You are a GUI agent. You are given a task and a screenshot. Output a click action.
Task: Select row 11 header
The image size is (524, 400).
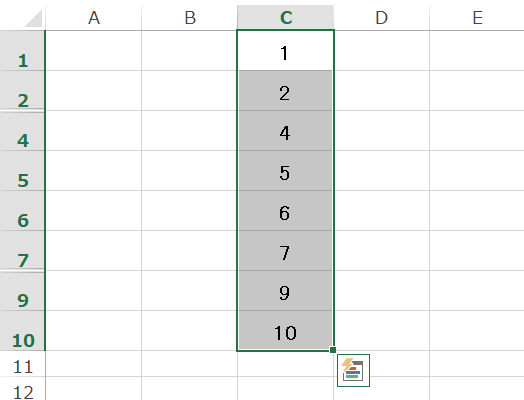point(22,364)
